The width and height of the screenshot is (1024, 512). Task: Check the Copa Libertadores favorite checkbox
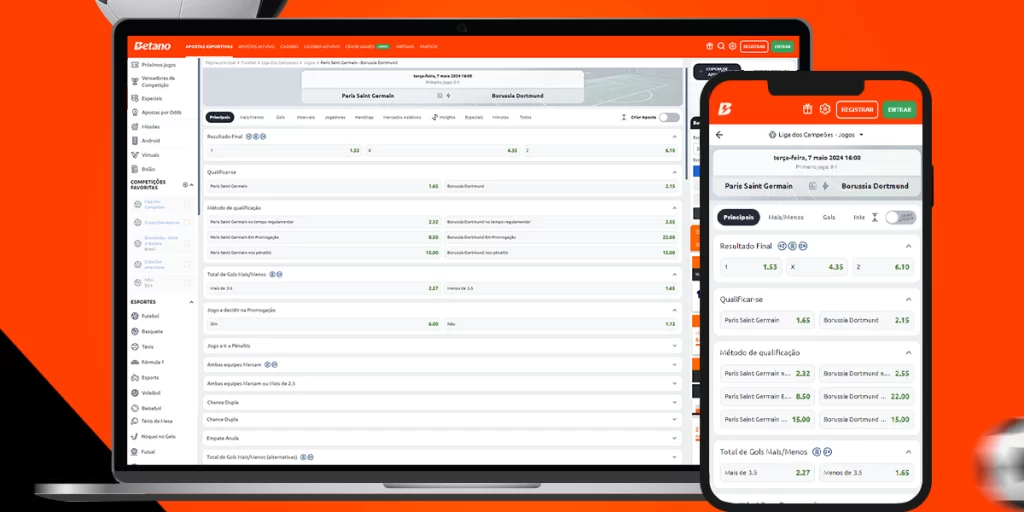[x=187, y=223]
